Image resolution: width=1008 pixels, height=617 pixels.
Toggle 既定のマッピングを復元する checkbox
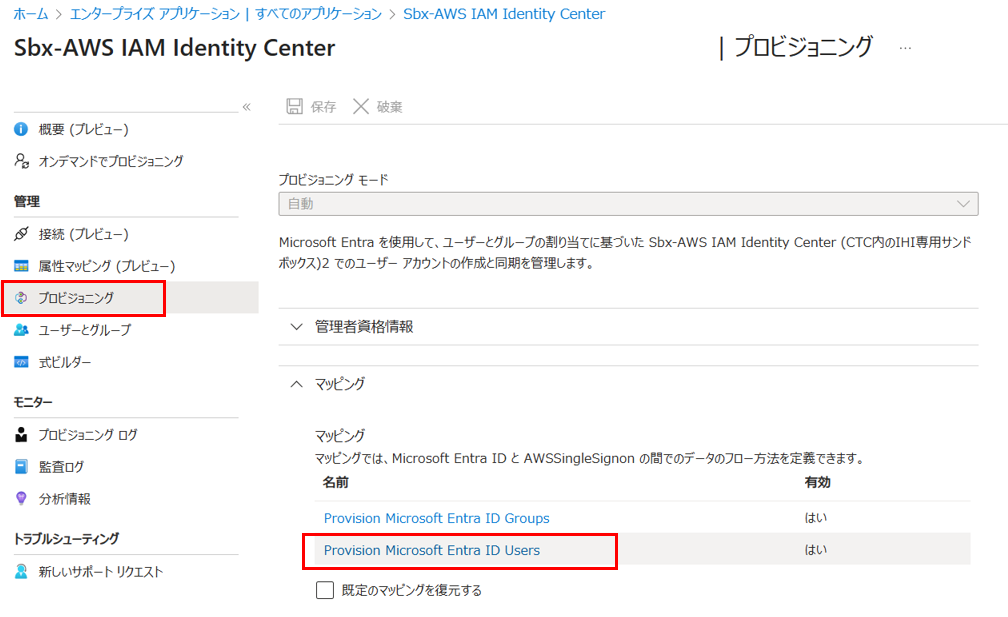(x=325, y=590)
